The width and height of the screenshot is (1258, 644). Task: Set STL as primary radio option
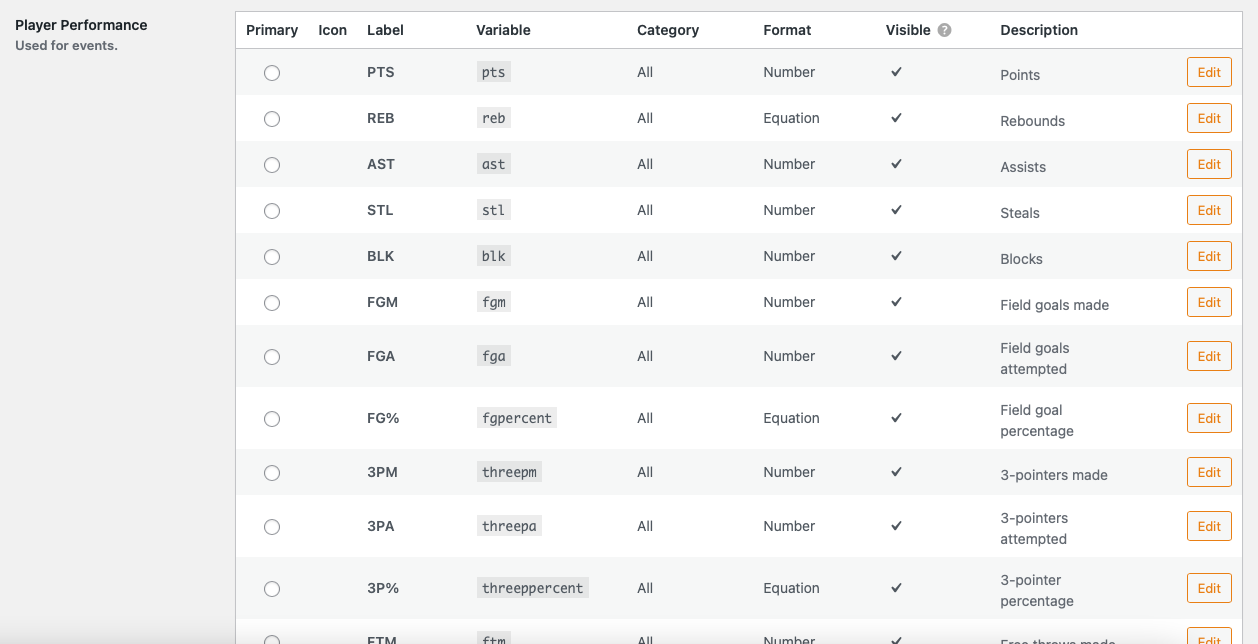[272, 211]
